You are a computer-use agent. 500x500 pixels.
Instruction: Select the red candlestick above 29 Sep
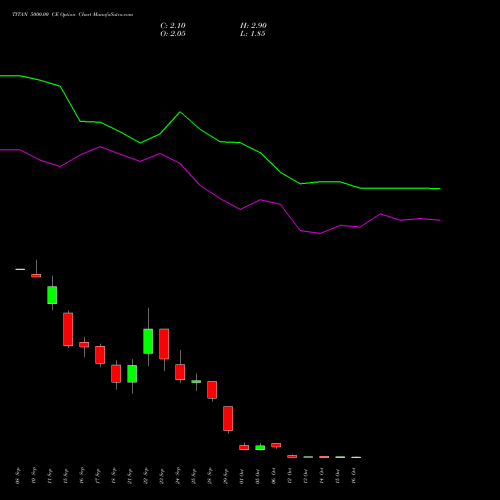pos(228,418)
